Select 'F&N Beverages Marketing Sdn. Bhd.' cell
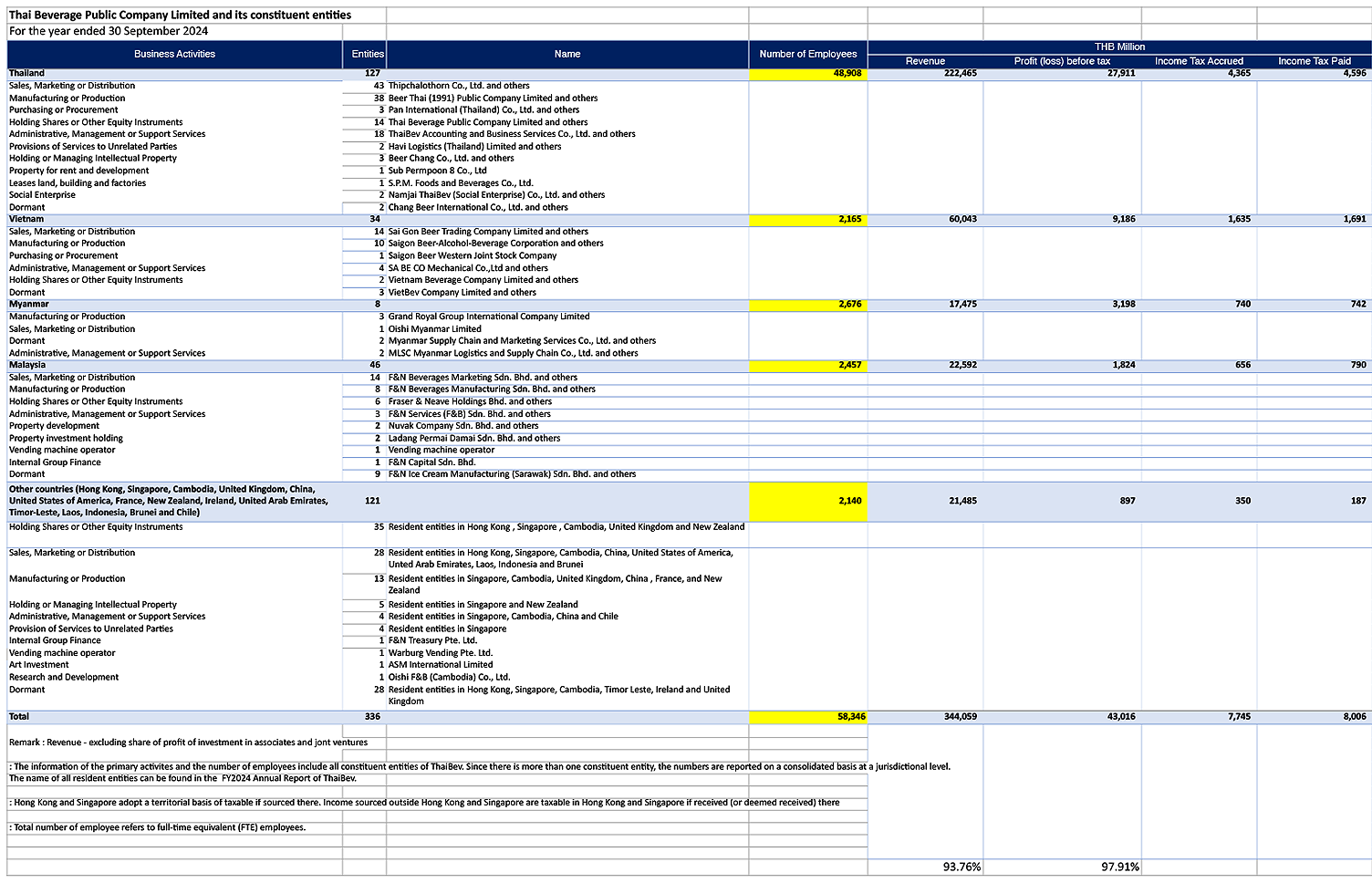This screenshot has width=1372, height=883. (x=483, y=378)
